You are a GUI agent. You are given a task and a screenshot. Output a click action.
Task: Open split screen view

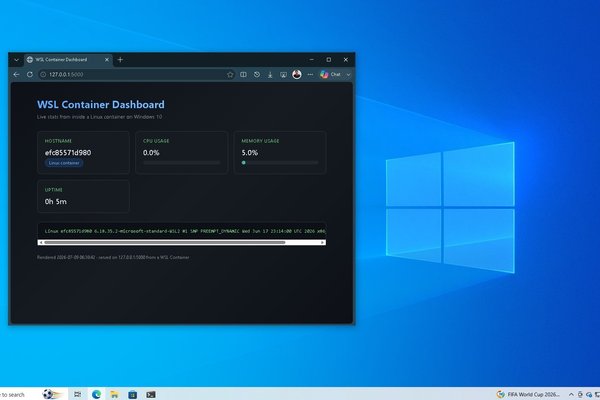coord(243,75)
